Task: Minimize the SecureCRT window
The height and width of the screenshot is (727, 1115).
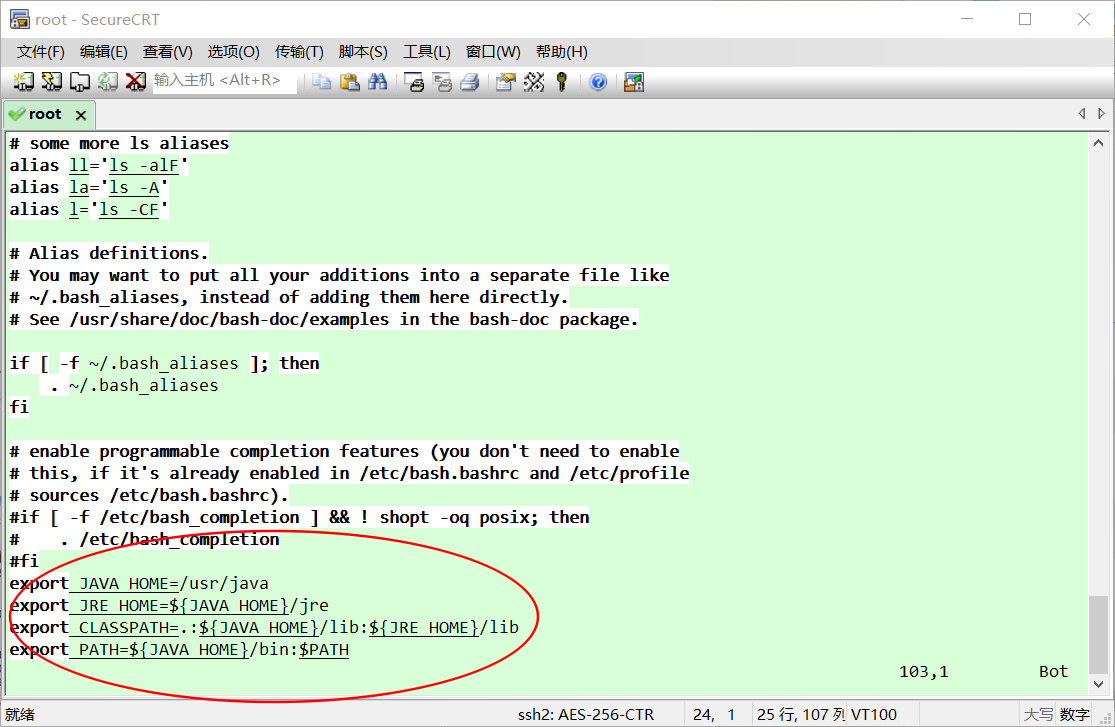Action: click(966, 19)
